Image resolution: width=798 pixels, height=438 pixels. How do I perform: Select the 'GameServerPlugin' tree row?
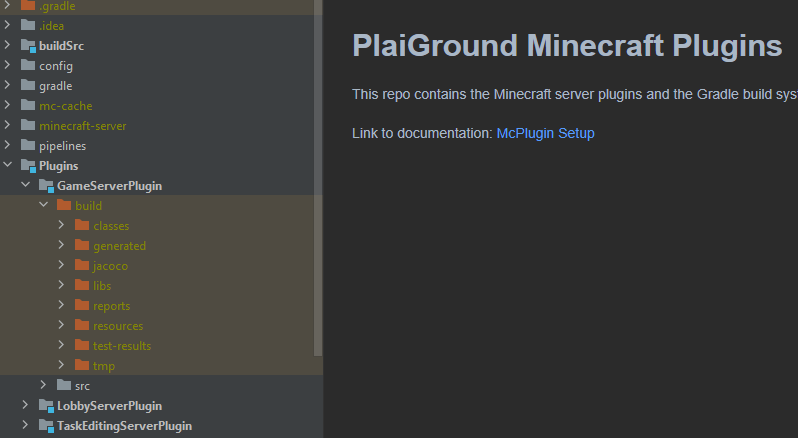[x=161, y=185]
